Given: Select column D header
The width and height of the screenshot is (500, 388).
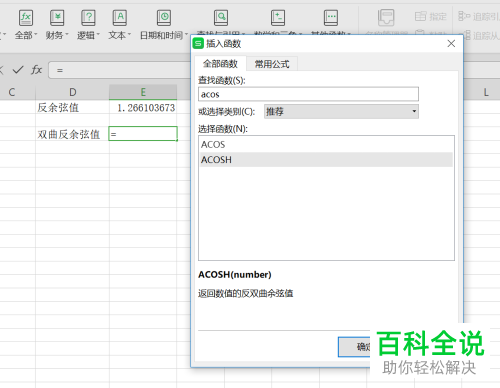Looking at the screenshot, I should tap(73, 92).
